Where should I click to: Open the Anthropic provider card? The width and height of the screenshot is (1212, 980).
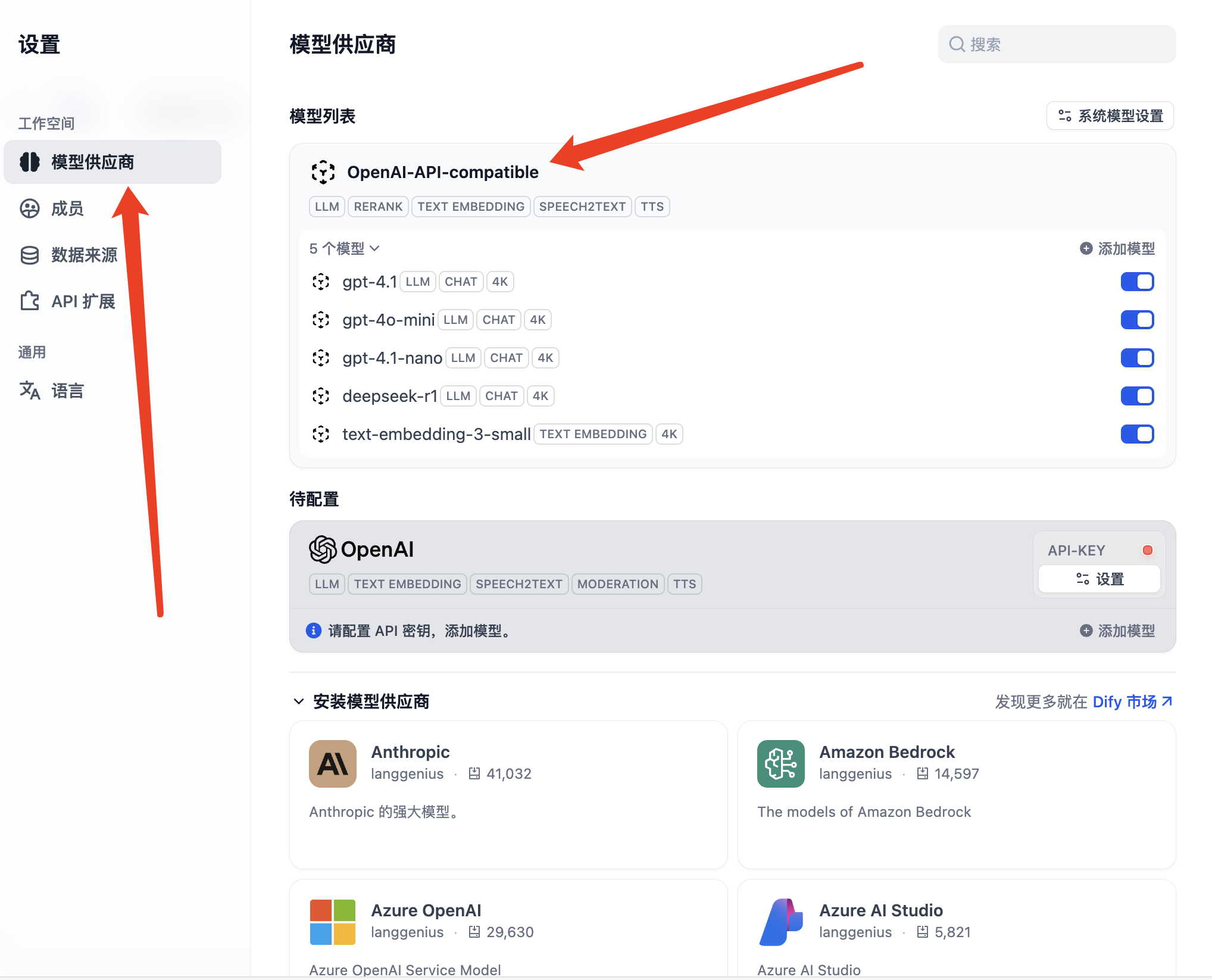[x=508, y=795]
